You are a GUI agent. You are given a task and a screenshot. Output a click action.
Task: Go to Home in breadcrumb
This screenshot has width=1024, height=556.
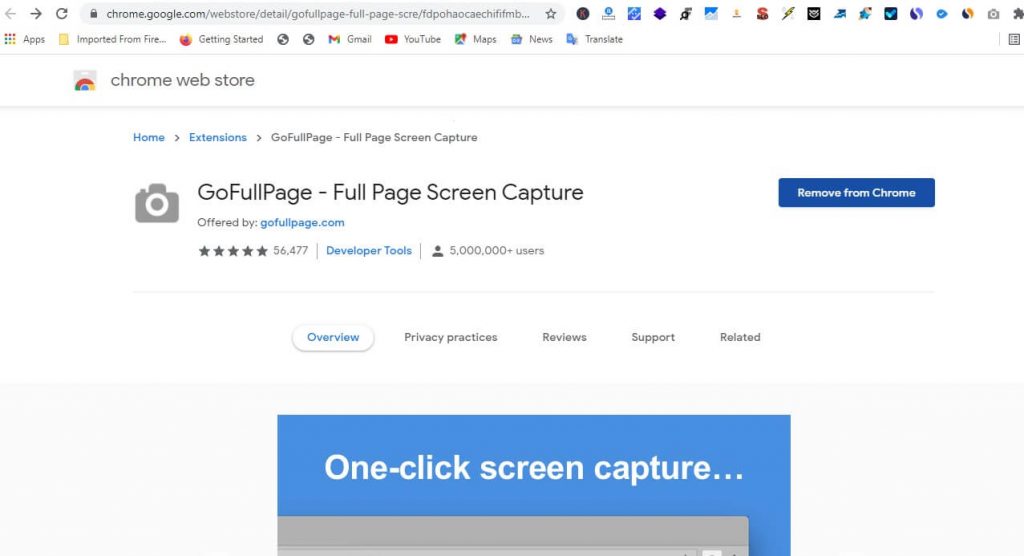click(x=149, y=137)
